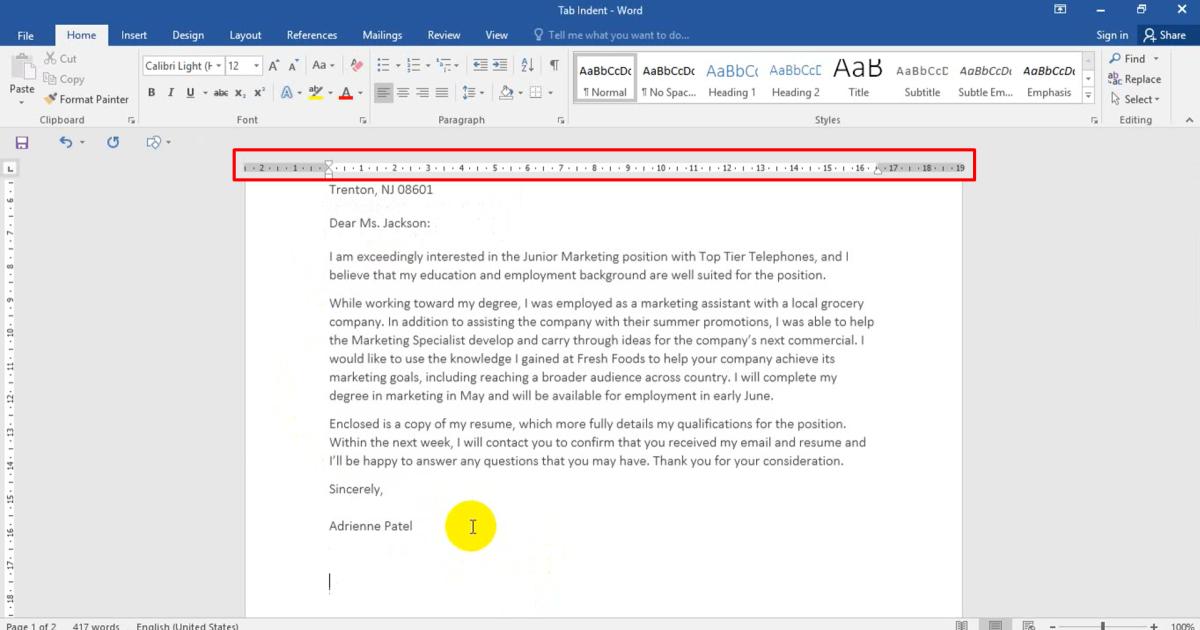This screenshot has width=1200, height=630.
Task: Center the paragraph text
Action: coord(403,93)
